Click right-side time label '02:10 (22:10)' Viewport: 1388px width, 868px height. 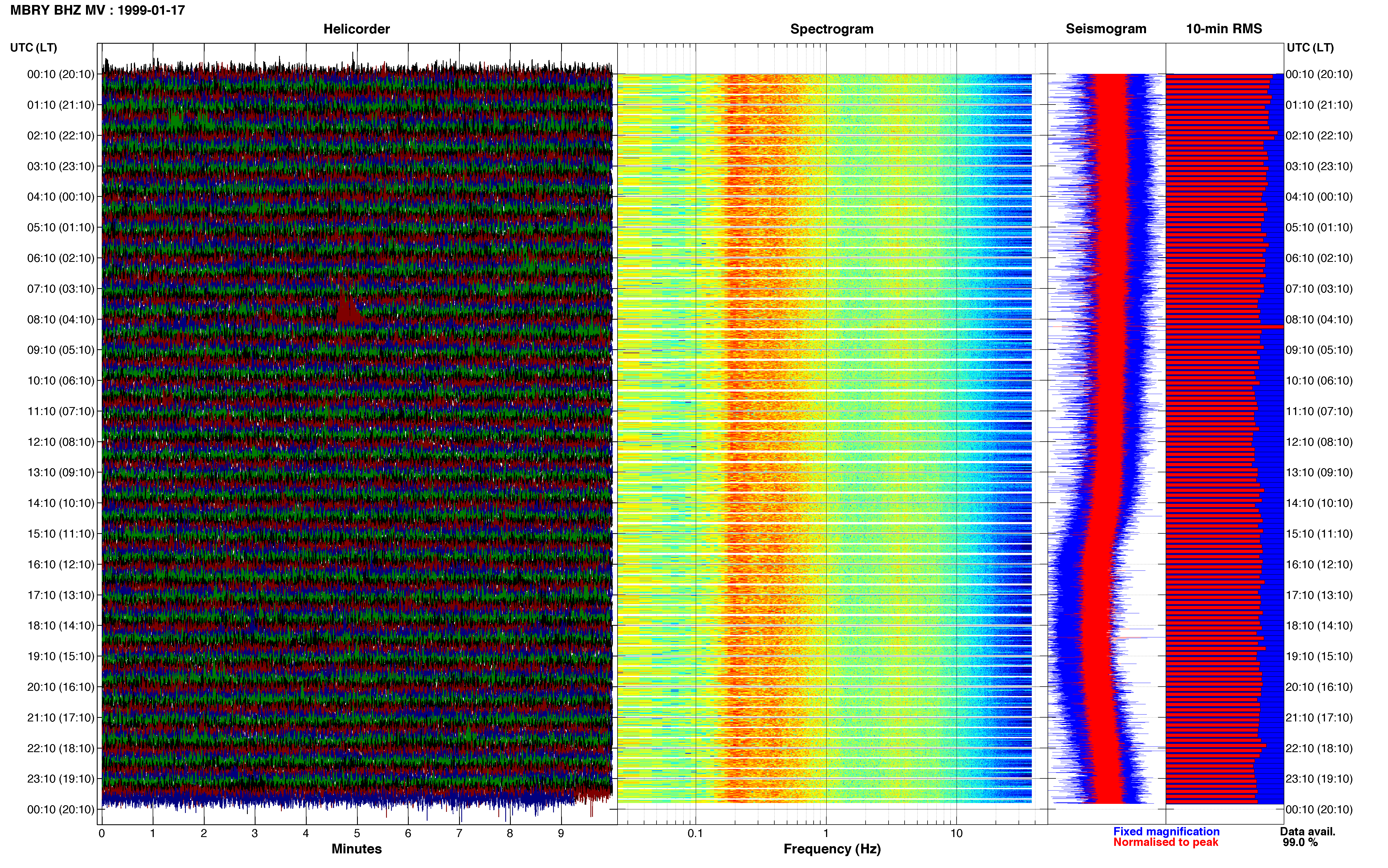pyautogui.click(x=1319, y=135)
